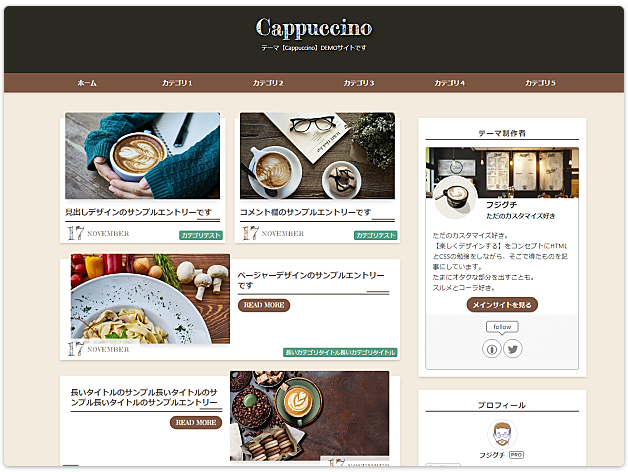The image size is (628, 472).
Task: Open 見出しデザインのサンプルエントリー article title
Action: [138, 212]
